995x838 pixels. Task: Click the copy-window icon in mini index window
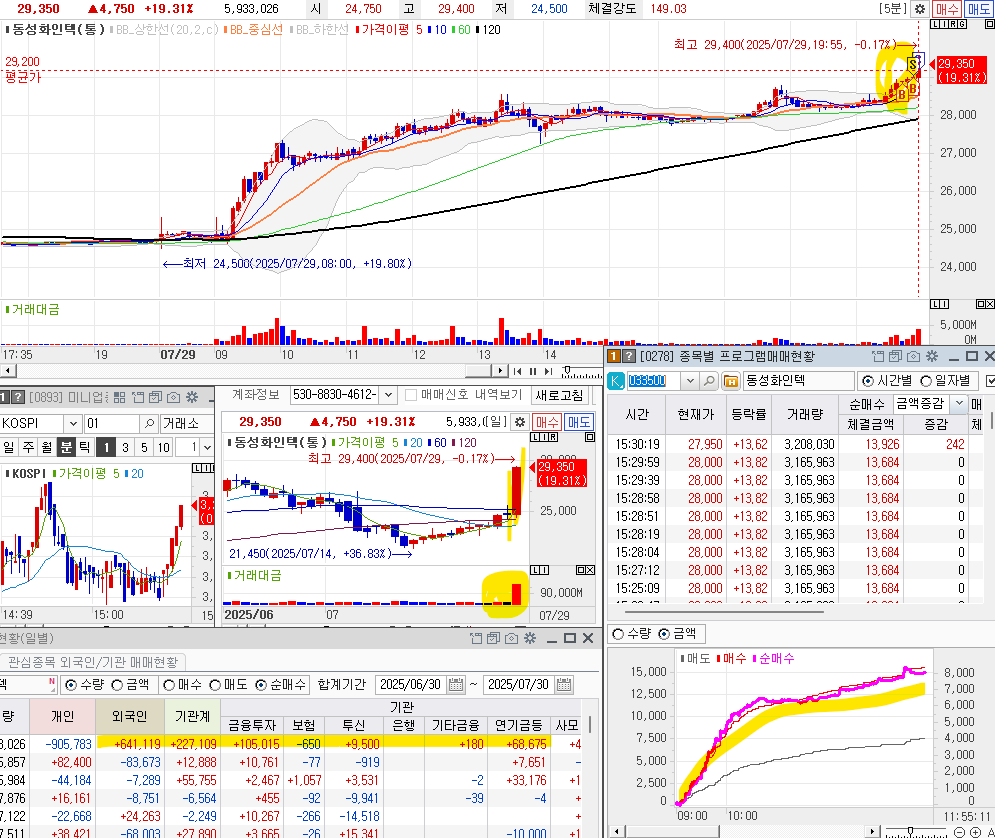click(x=138, y=398)
